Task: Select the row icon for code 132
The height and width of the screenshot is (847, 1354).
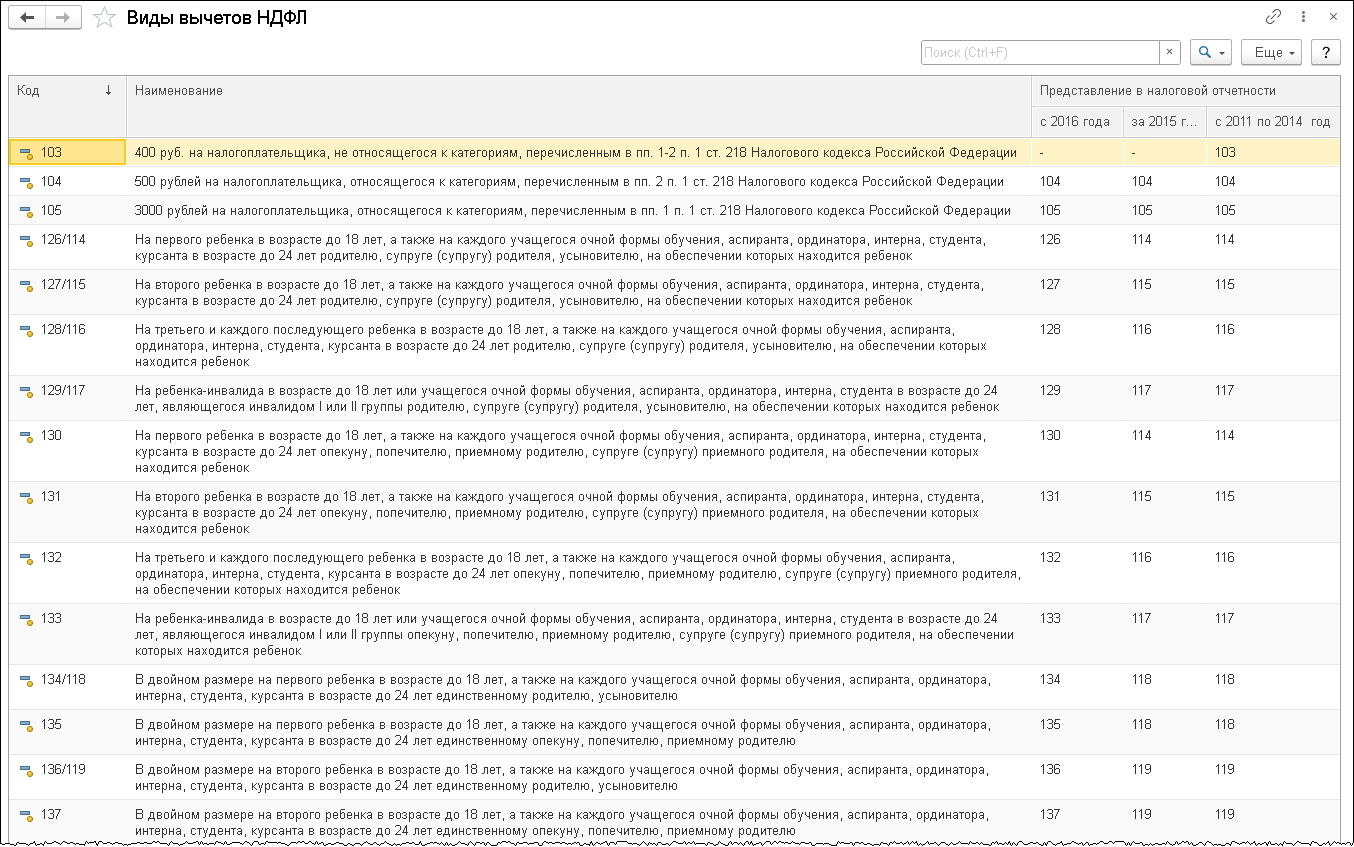Action: tap(27, 558)
